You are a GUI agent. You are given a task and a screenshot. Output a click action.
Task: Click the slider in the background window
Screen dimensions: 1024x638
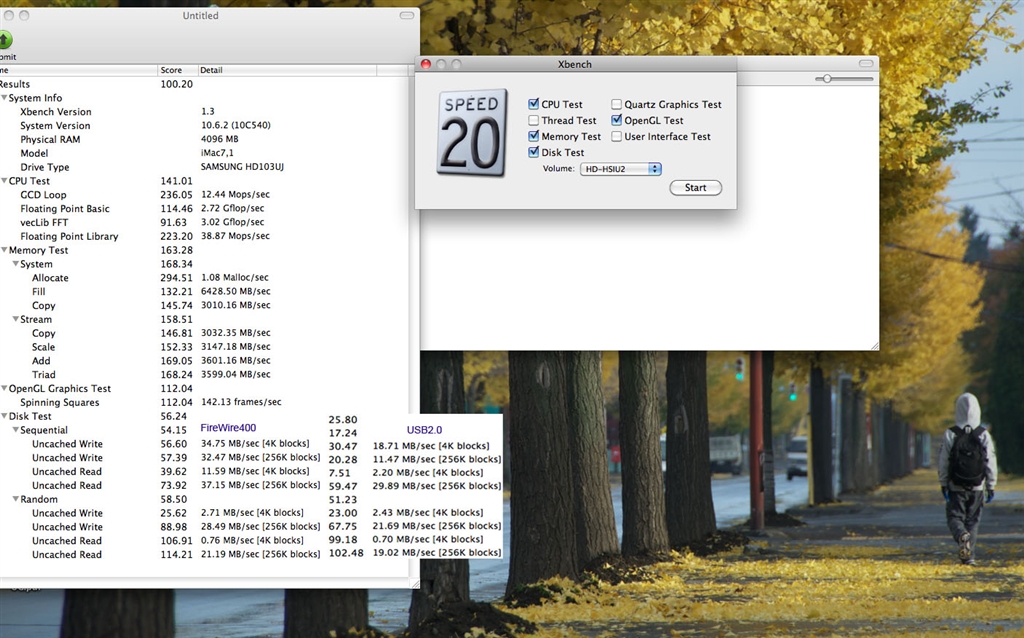[828, 78]
